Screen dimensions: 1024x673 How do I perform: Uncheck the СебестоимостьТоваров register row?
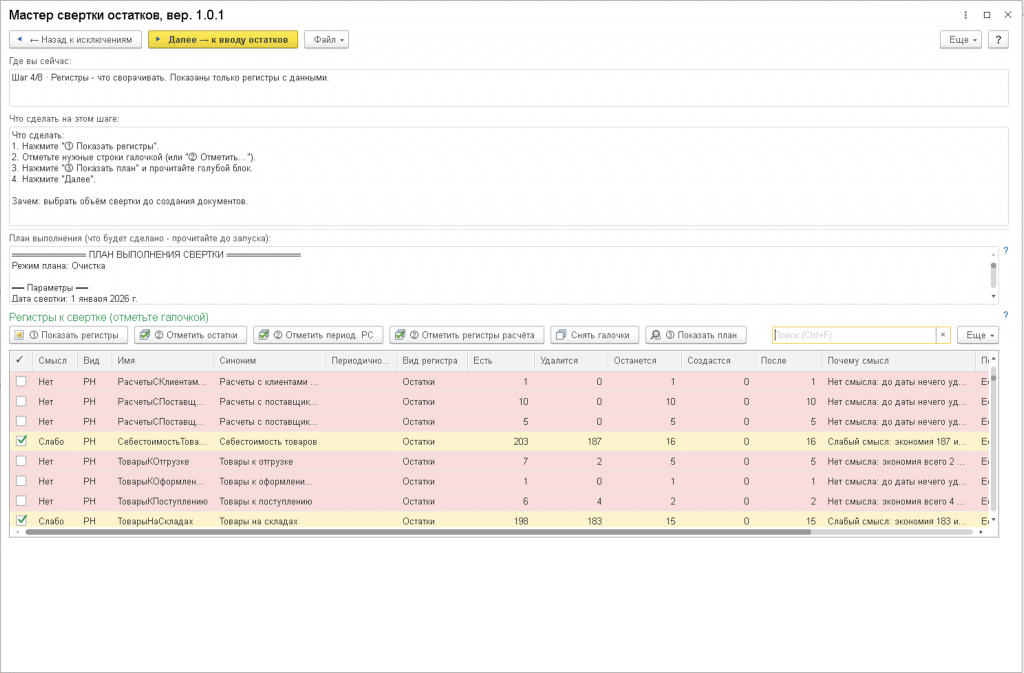[22, 441]
